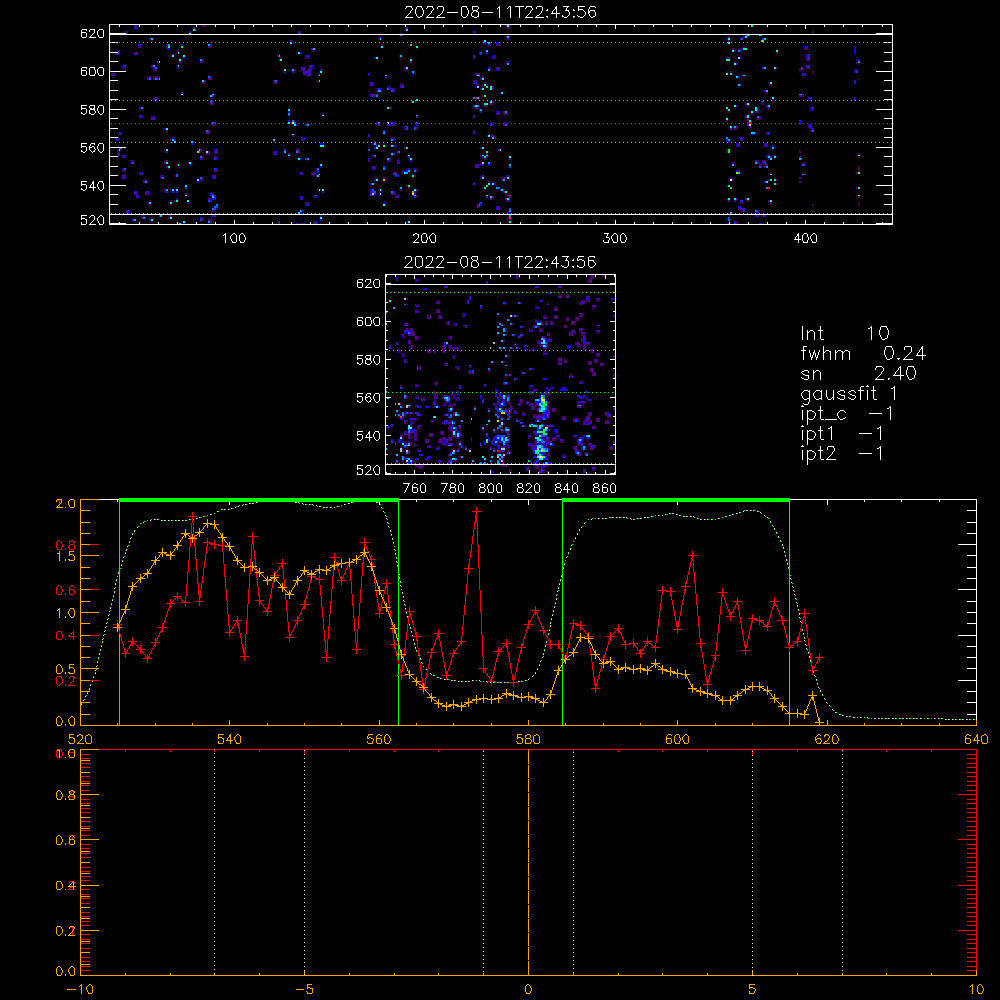
Task: Click the orange 1.5 y-axis label on profile plot
Action: [x=66, y=556]
